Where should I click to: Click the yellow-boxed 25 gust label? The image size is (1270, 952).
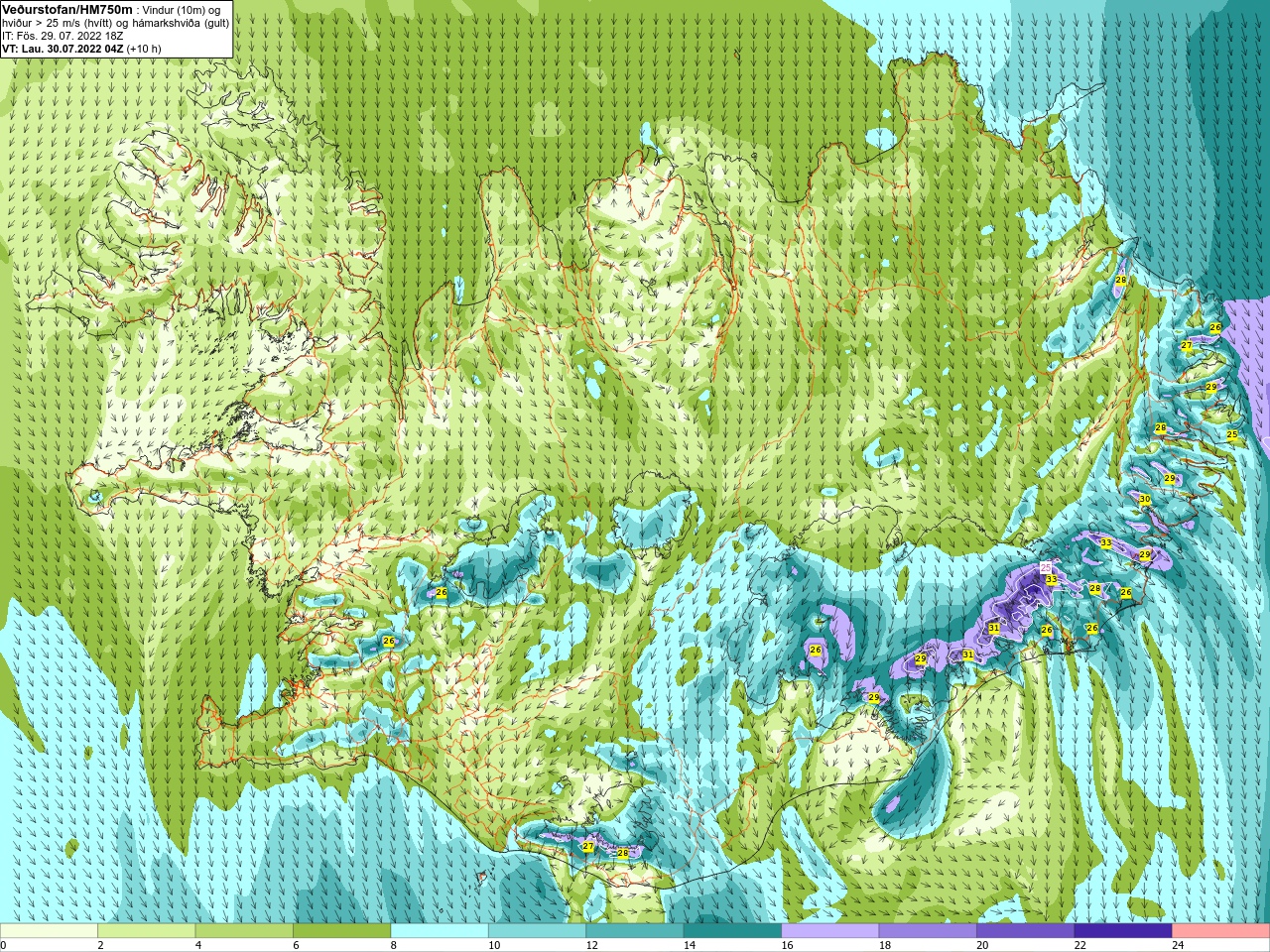pos(1232,434)
